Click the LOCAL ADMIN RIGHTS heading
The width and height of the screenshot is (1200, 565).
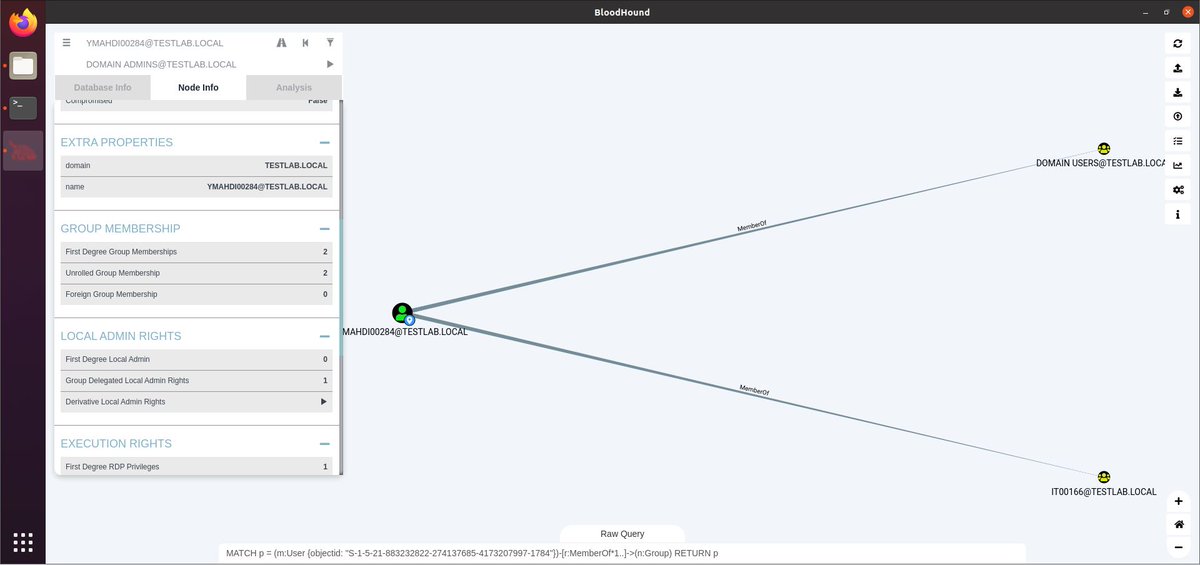(x=121, y=337)
